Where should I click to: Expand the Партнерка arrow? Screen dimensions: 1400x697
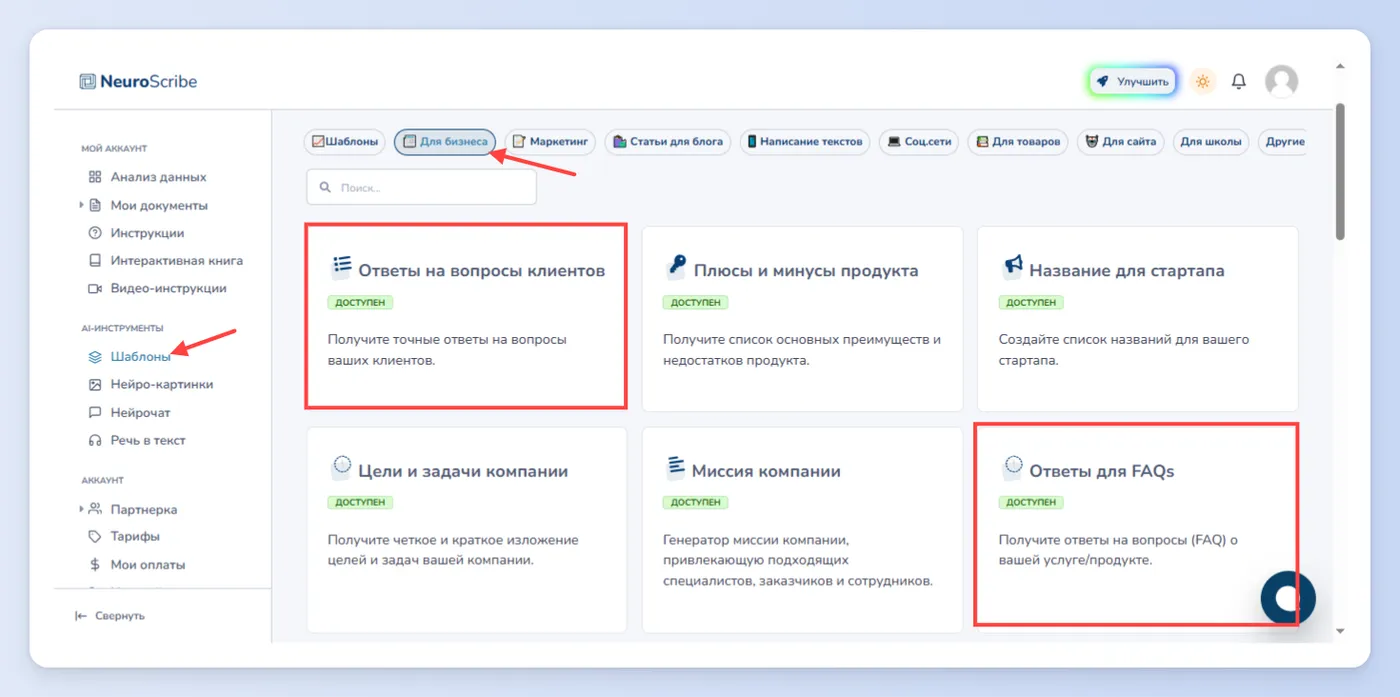[x=82, y=509]
